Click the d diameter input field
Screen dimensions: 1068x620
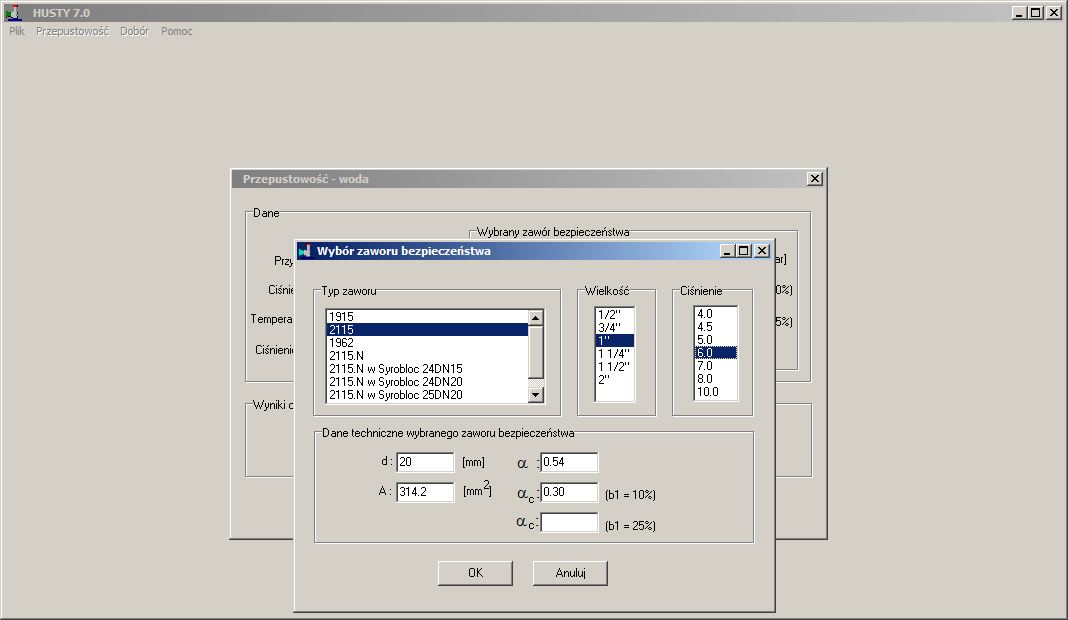(425, 462)
